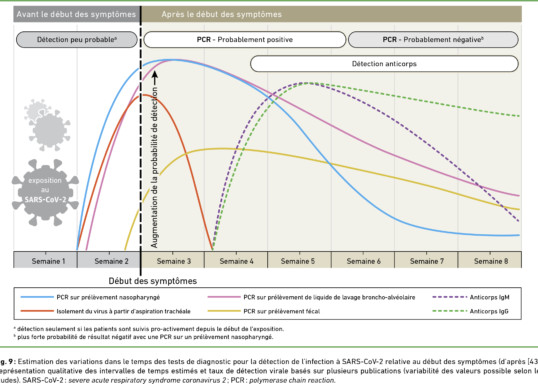Select the purple dashed IgM legend line
Viewport: 538px width, 384px height.
click(x=450, y=297)
